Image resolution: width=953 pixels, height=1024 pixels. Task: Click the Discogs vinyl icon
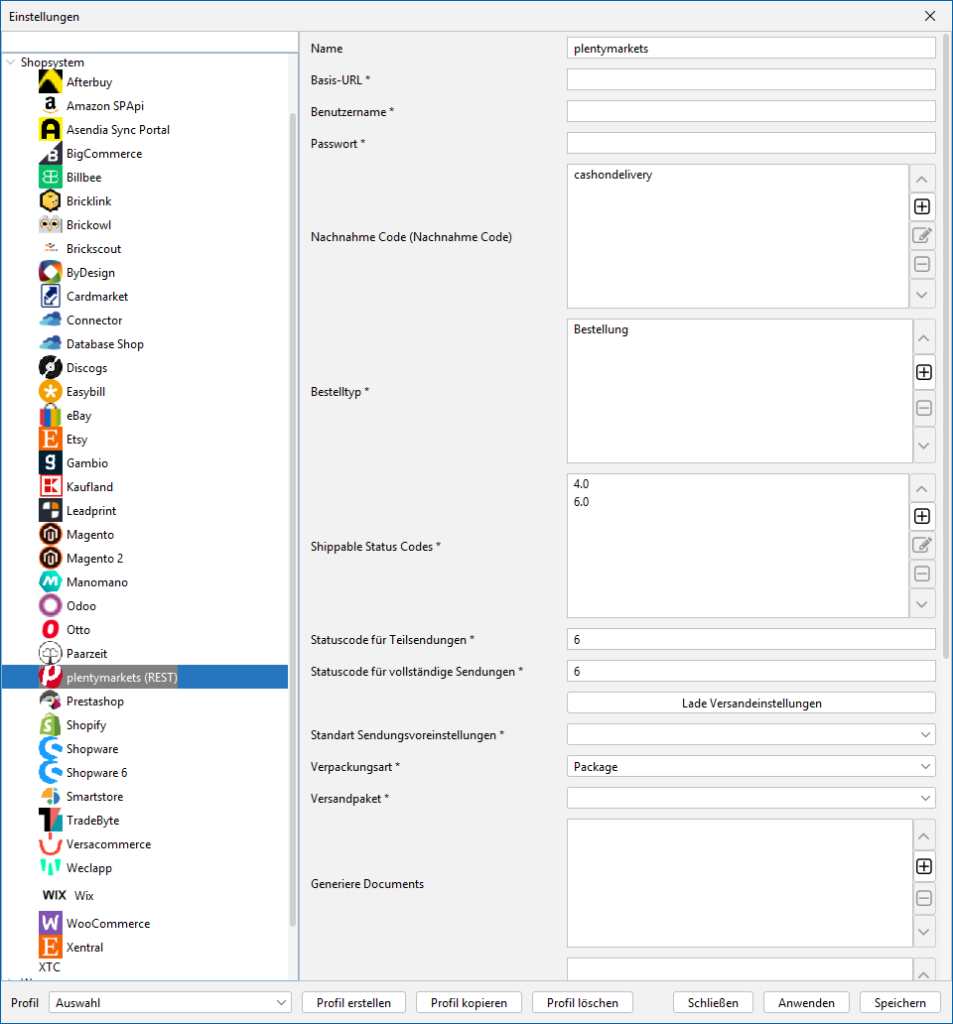[50, 368]
